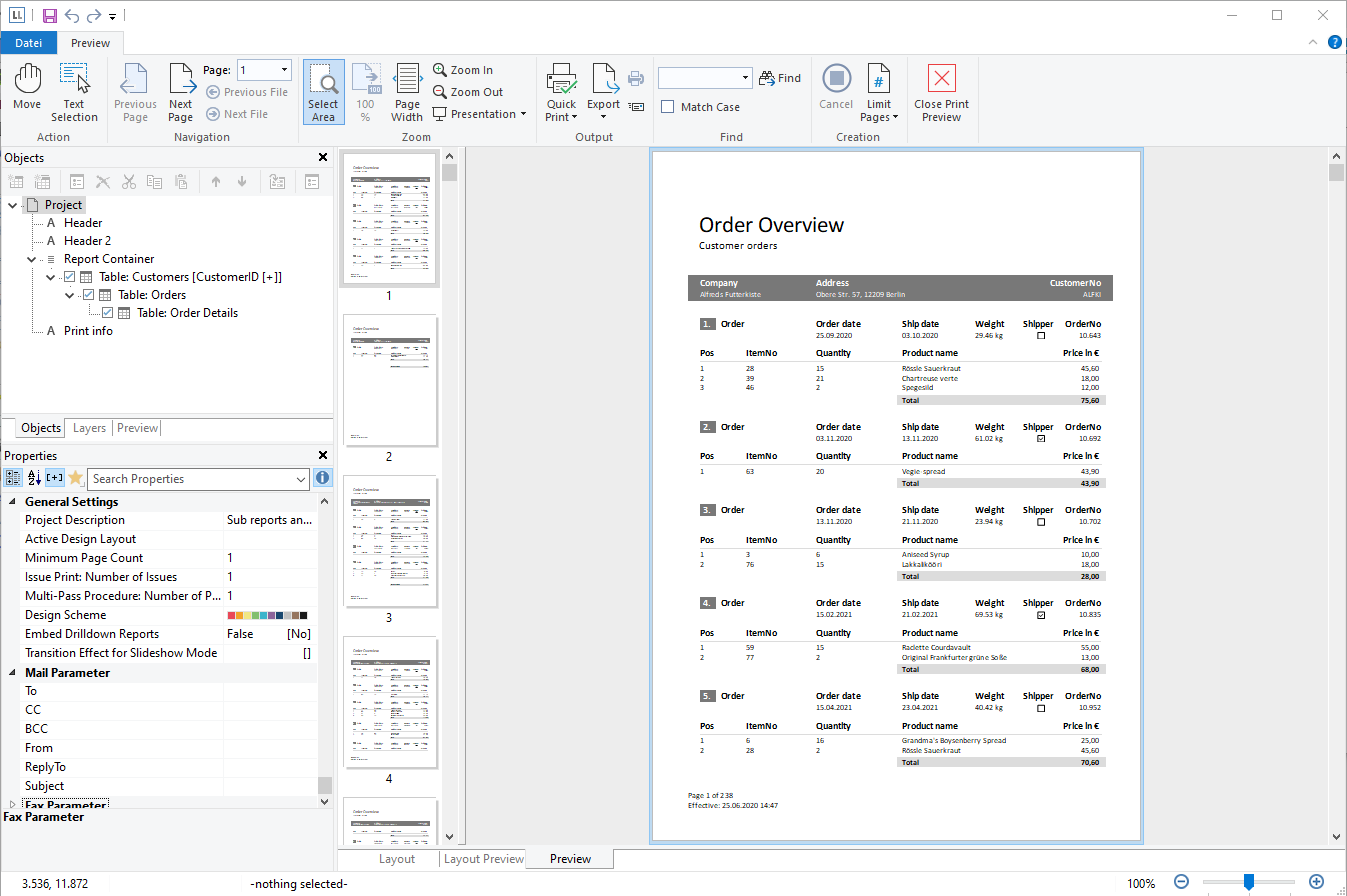The height and width of the screenshot is (896, 1347).
Task: Close the Objects panel
Action: pyautogui.click(x=323, y=157)
